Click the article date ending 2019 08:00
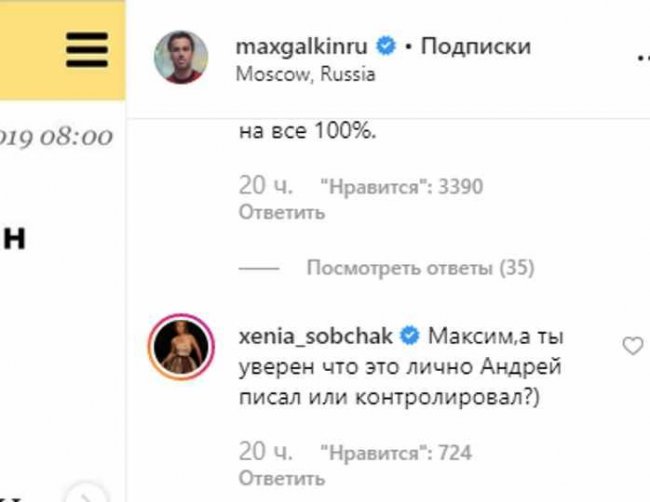650x502 pixels. click(x=55, y=137)
